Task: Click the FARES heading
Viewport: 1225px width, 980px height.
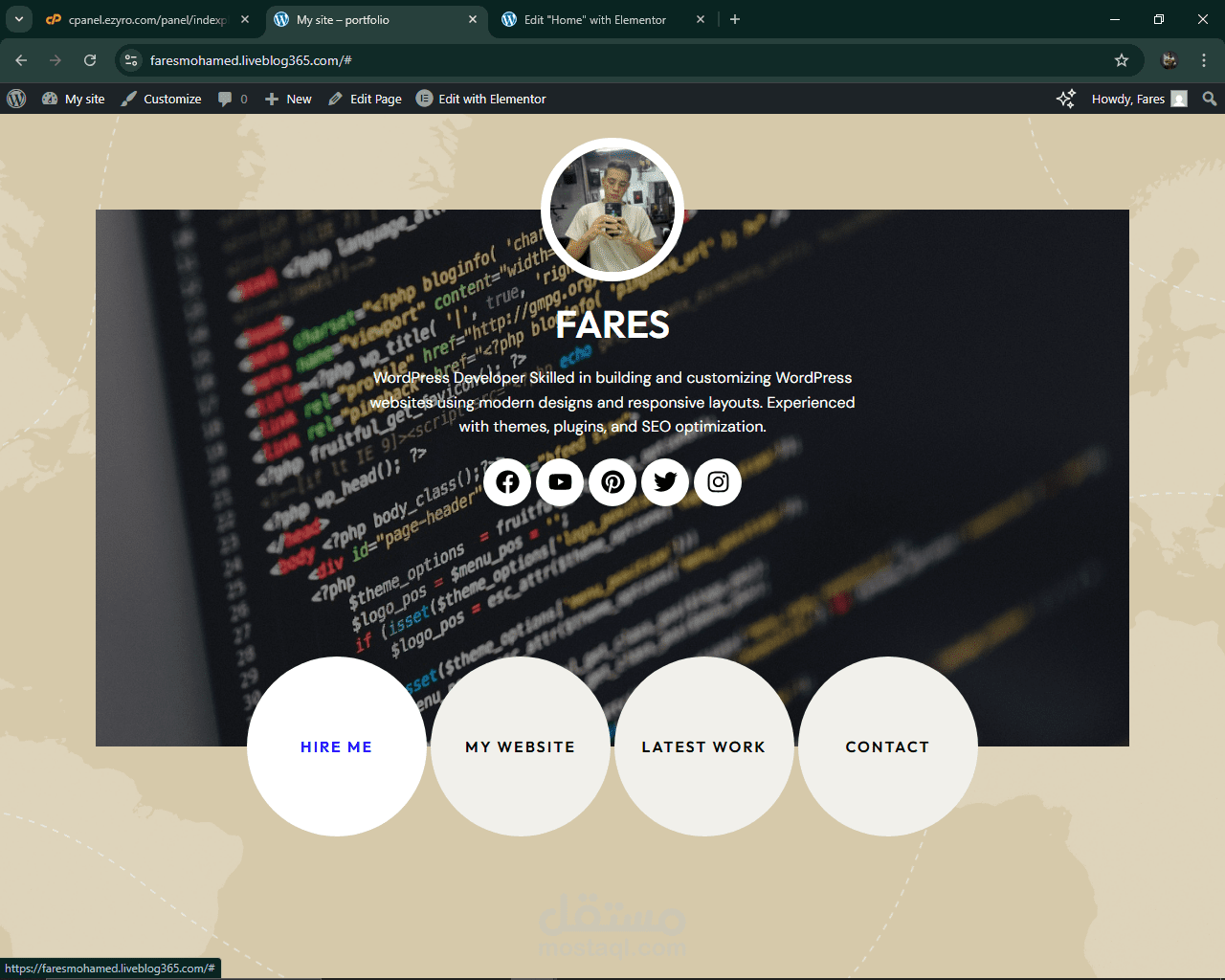Action: (612, 325)
